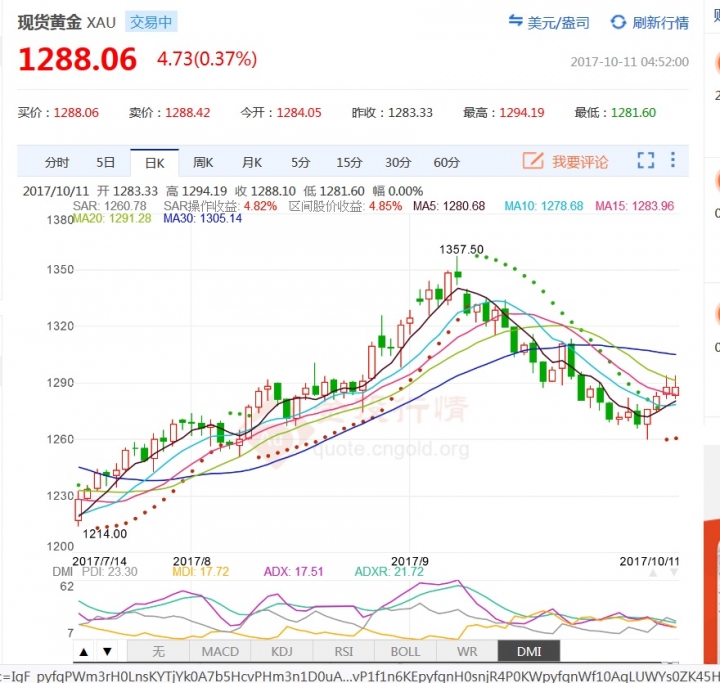This screenshot has height=683, width=720.
Task: Click the 1214.00 low price label
Action: 105,534
